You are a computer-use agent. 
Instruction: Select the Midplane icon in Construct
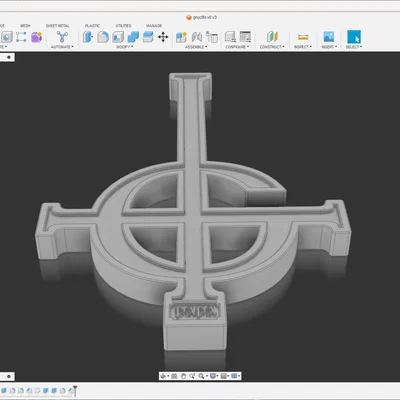pos(272,37)
